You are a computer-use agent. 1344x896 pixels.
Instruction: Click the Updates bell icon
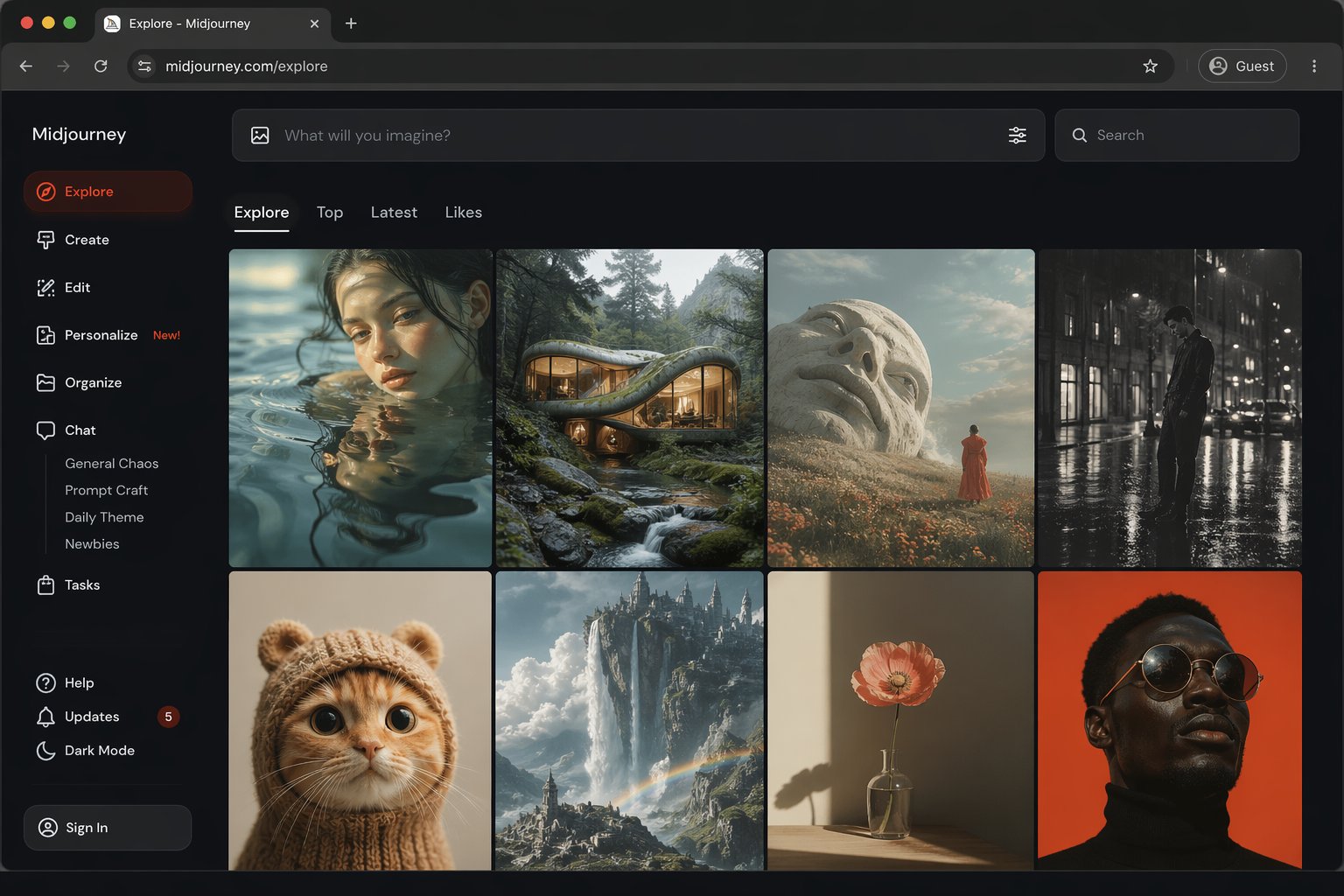(x=45, y=717)
